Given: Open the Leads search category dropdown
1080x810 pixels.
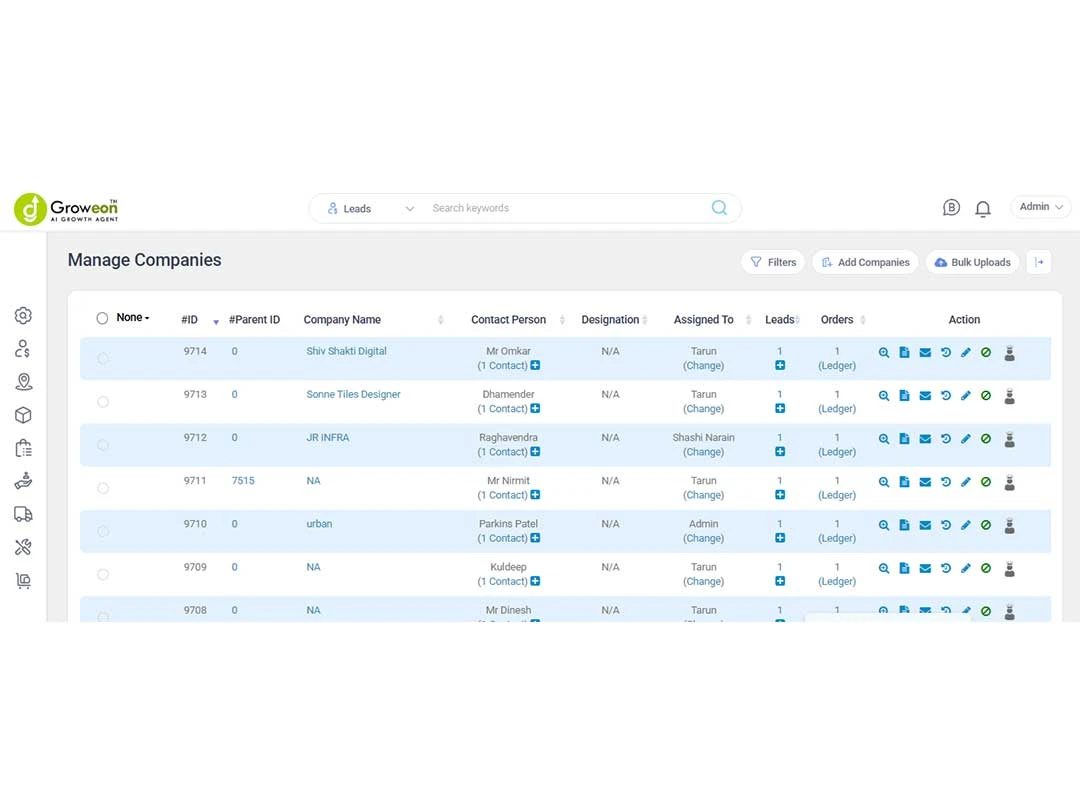Looking at the screenshot, I should [370, 208].
